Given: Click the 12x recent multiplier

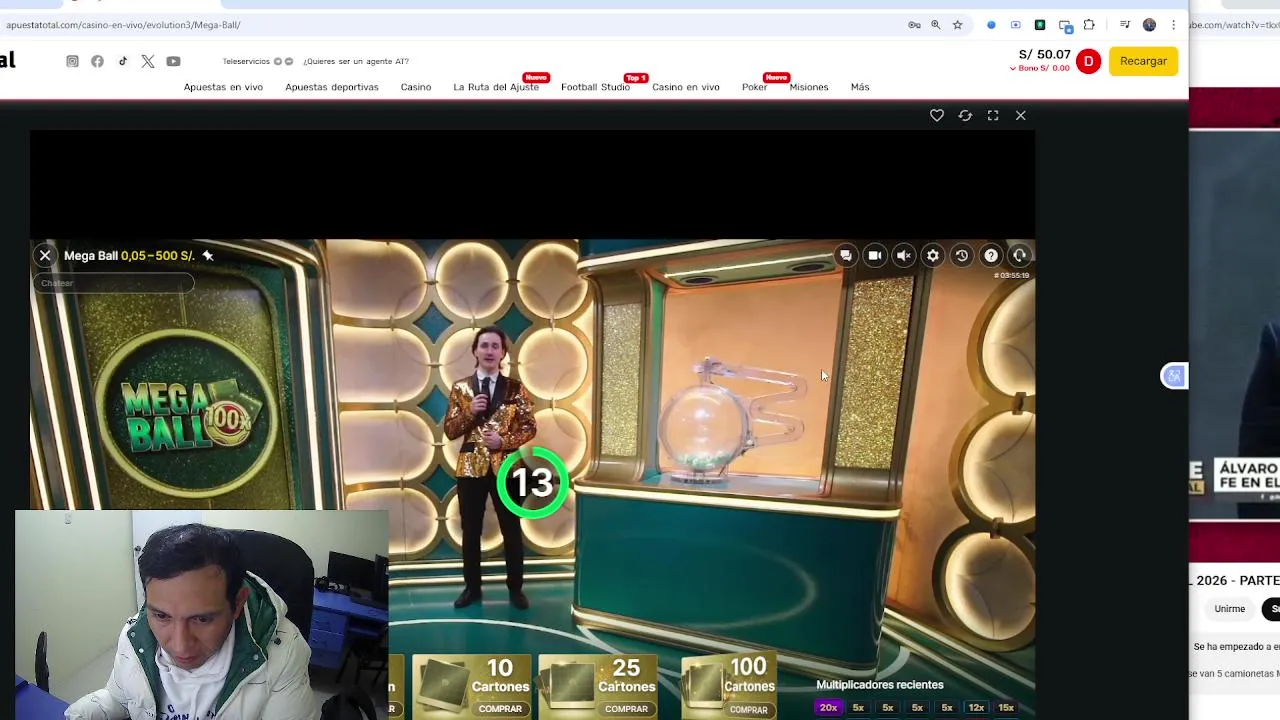Looking at the screenshot, I should pos(976,708).
